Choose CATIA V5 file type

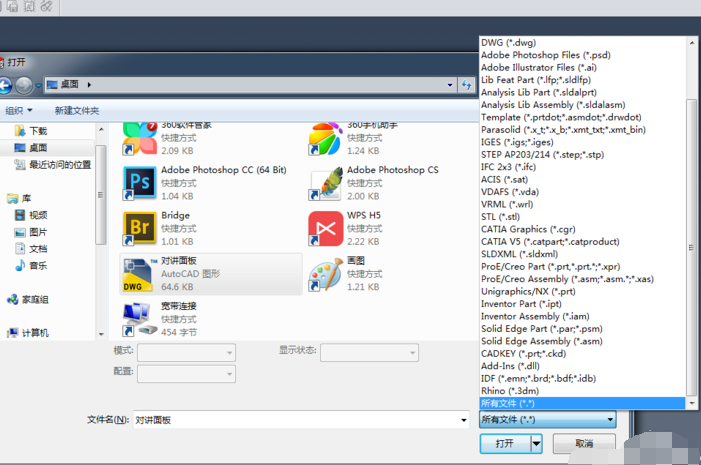[583, 241]
